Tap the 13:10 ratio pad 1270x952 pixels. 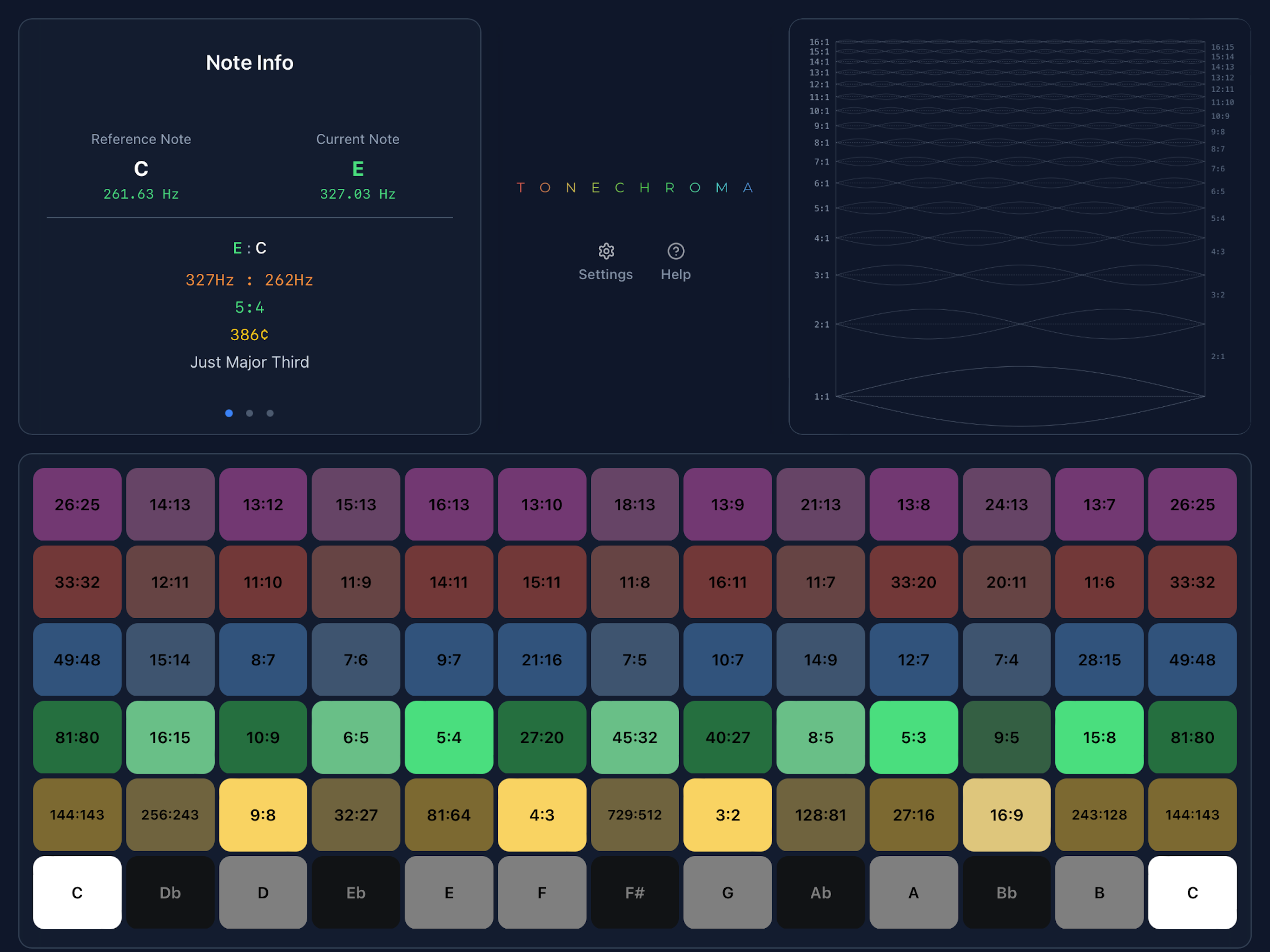pyautogui.click(x=542, y=504)
